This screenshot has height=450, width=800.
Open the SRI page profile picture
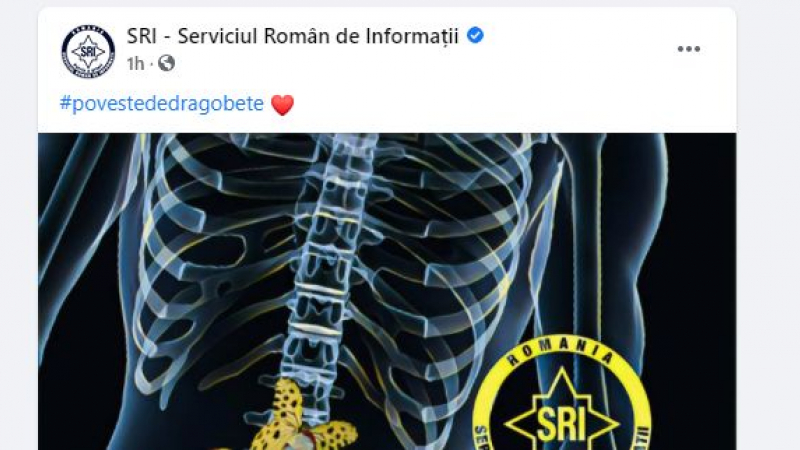[88, 51]
